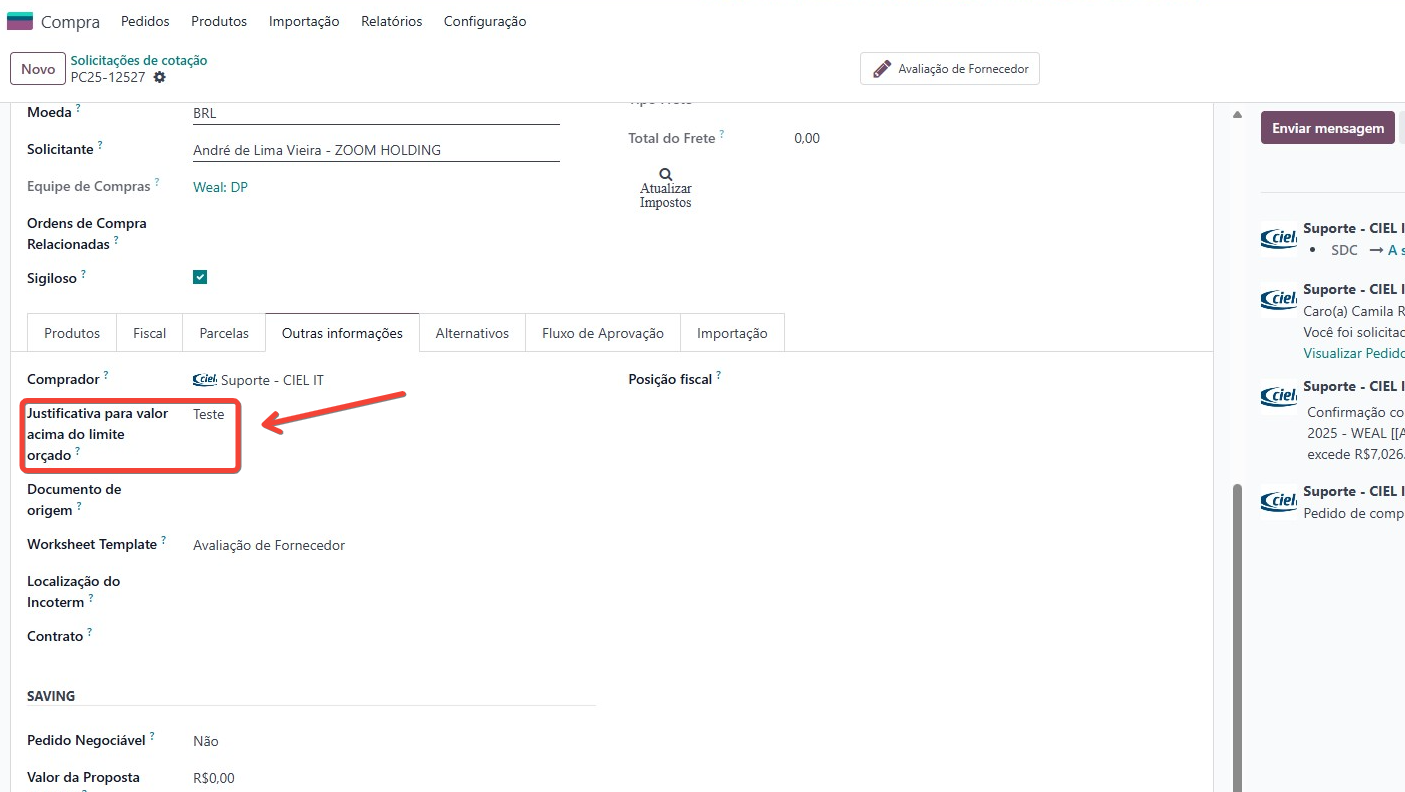This screenshot has height=792, width=1405.
Task: Click the Solicitante input field
Action: (x=375, y=150)
